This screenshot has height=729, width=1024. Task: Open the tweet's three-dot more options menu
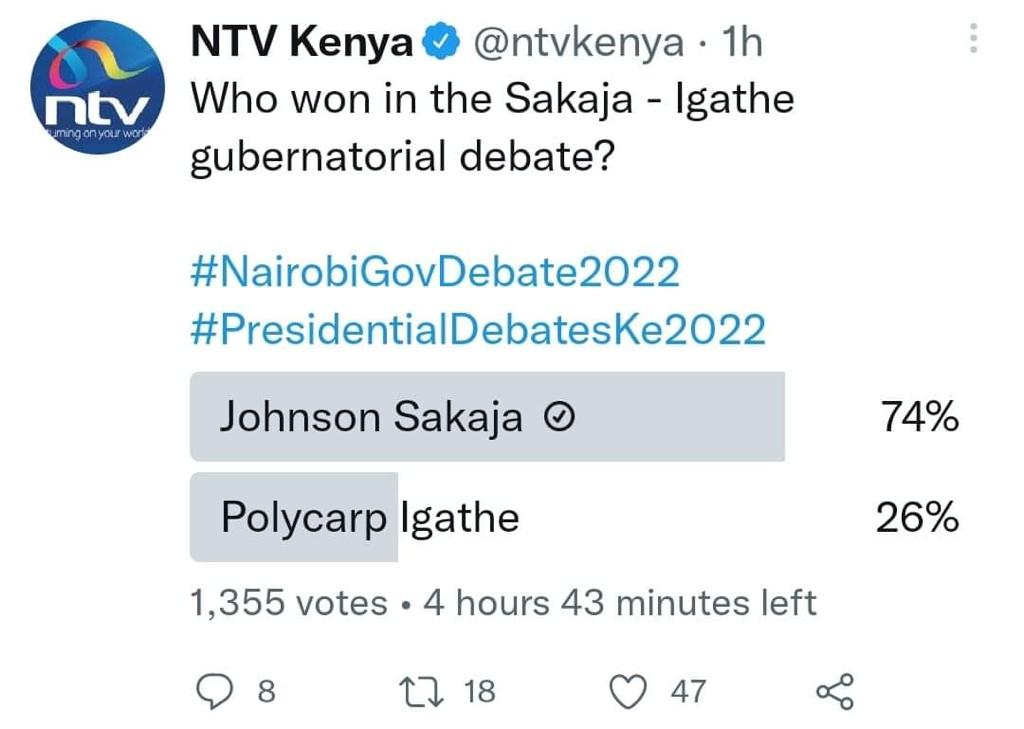(974, 39)
